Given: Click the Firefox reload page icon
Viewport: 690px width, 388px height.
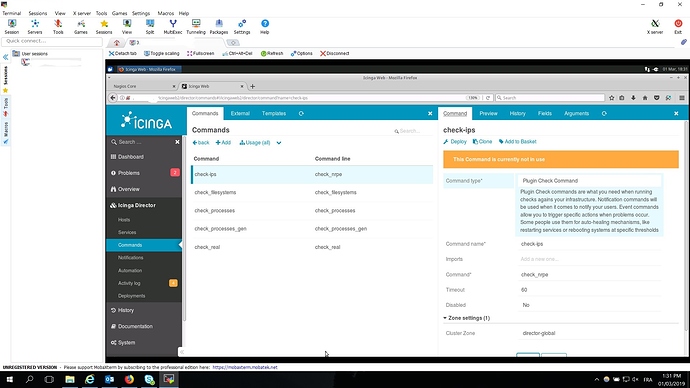Looking at the screenshot, I should (488, 98).
